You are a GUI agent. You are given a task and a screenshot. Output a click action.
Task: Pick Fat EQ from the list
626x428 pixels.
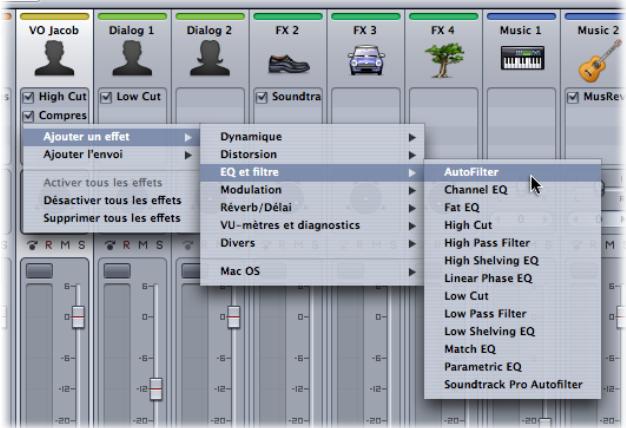(x=513, y=208)
